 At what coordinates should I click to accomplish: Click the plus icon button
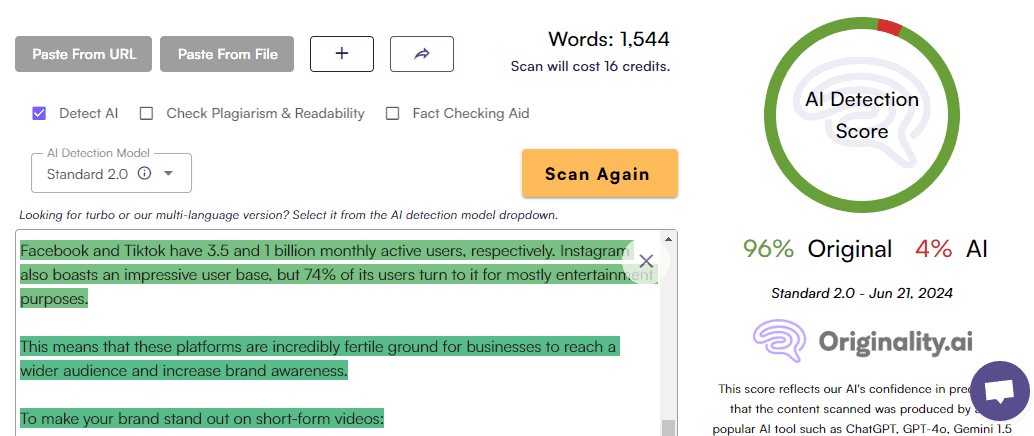[x=342, y=54]
